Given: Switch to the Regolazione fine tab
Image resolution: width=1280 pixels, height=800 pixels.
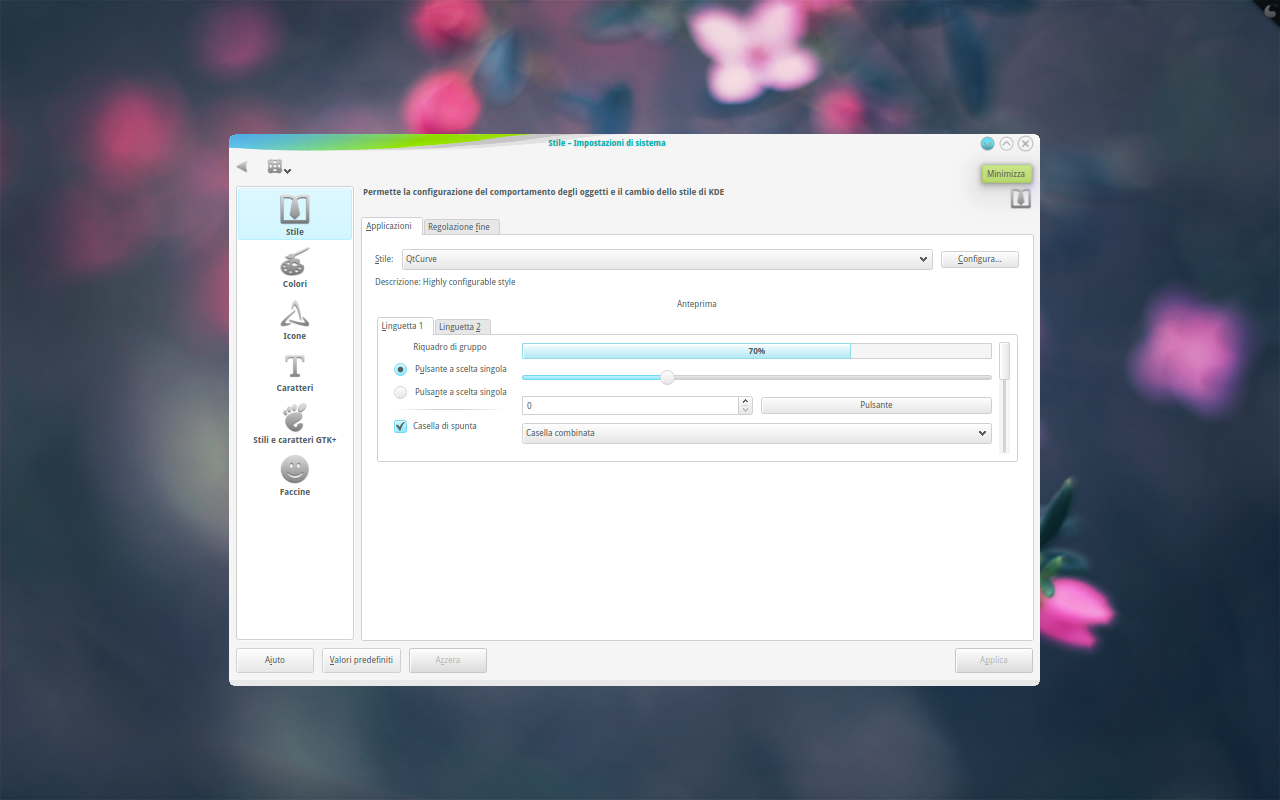Looking at the screenshot, I should pyautogui.click(x=461, y=227).
